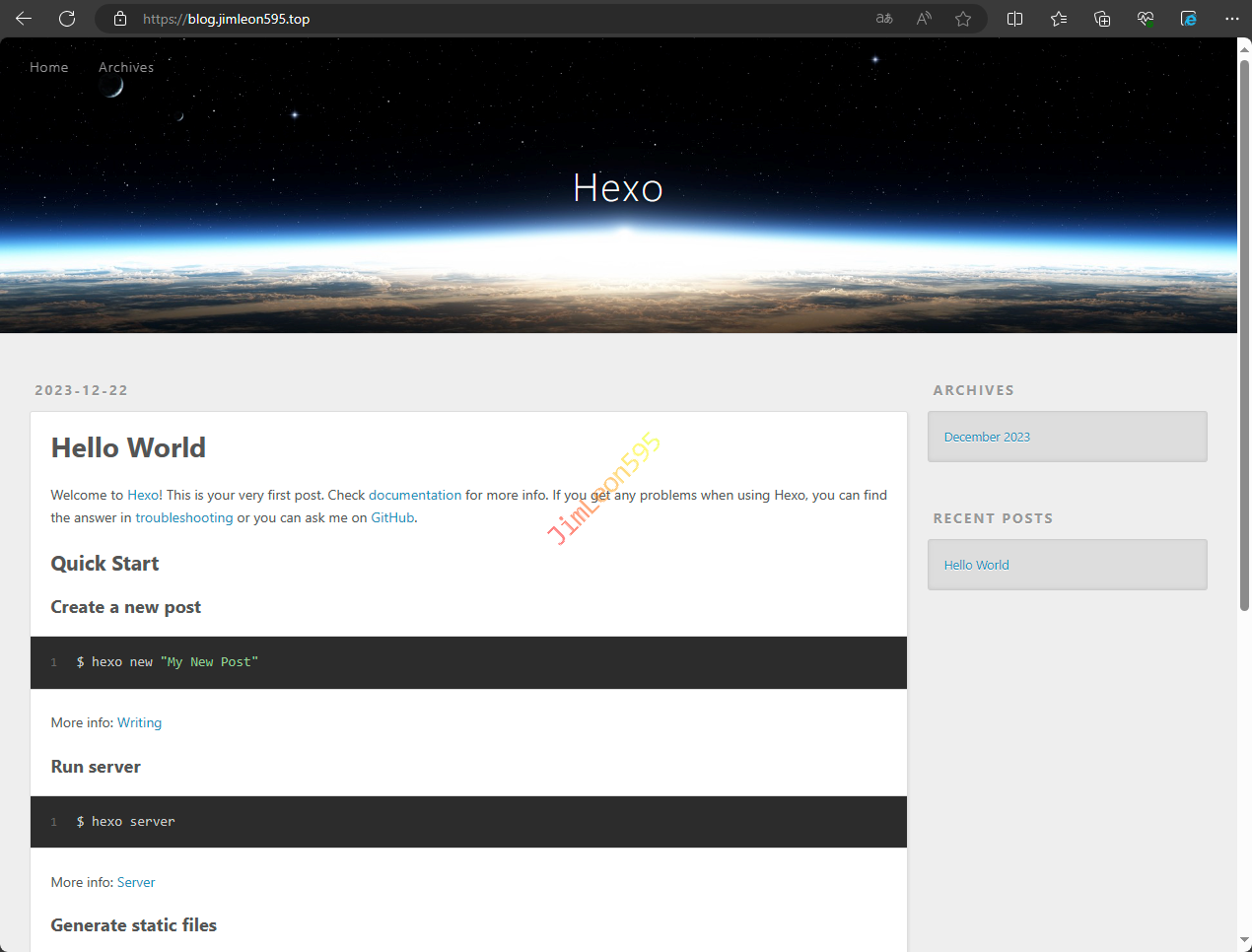
Task: Click the address bar URL field
Action: pos(493,19)
